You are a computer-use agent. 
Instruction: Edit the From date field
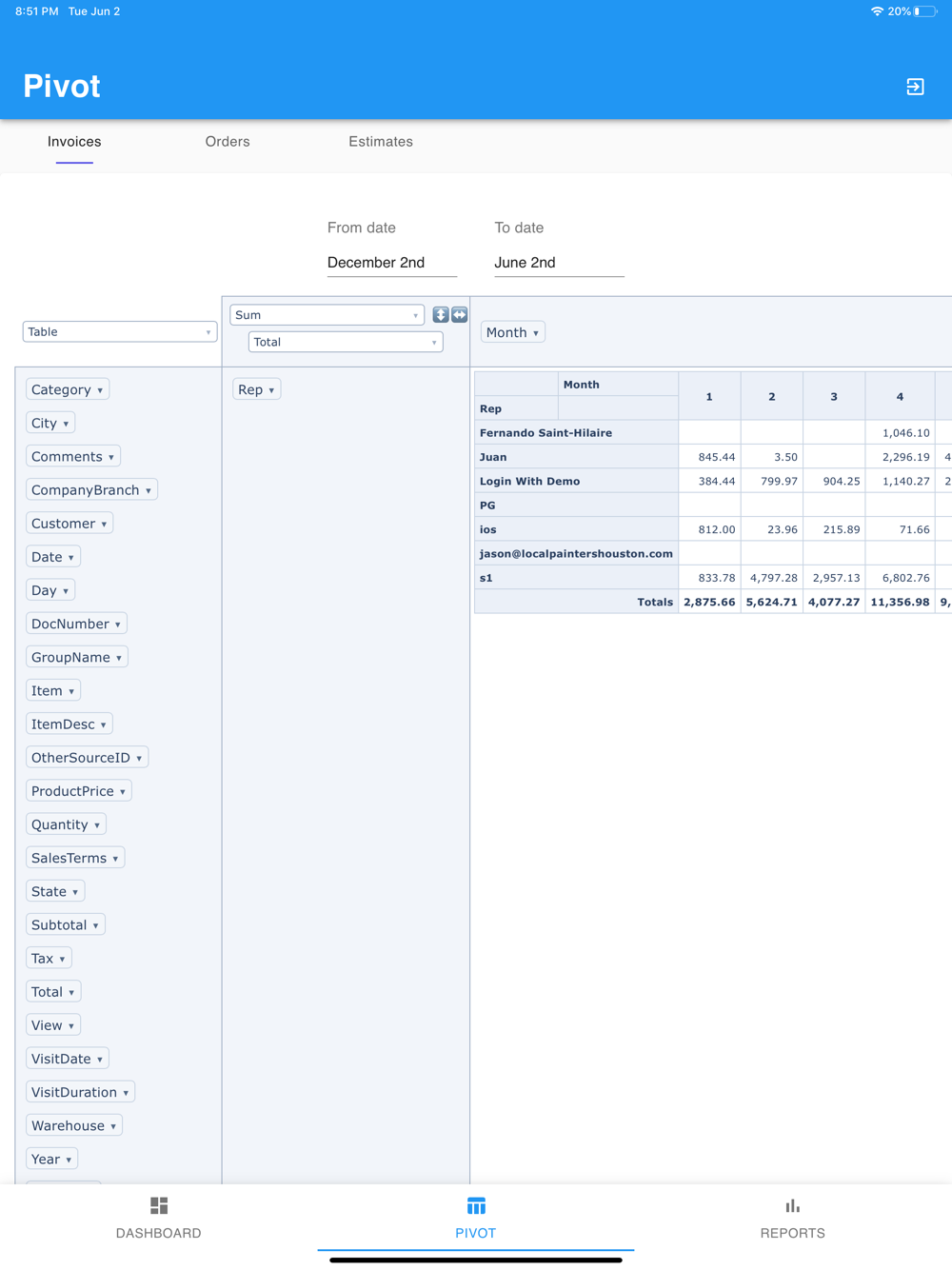[392, 263]
